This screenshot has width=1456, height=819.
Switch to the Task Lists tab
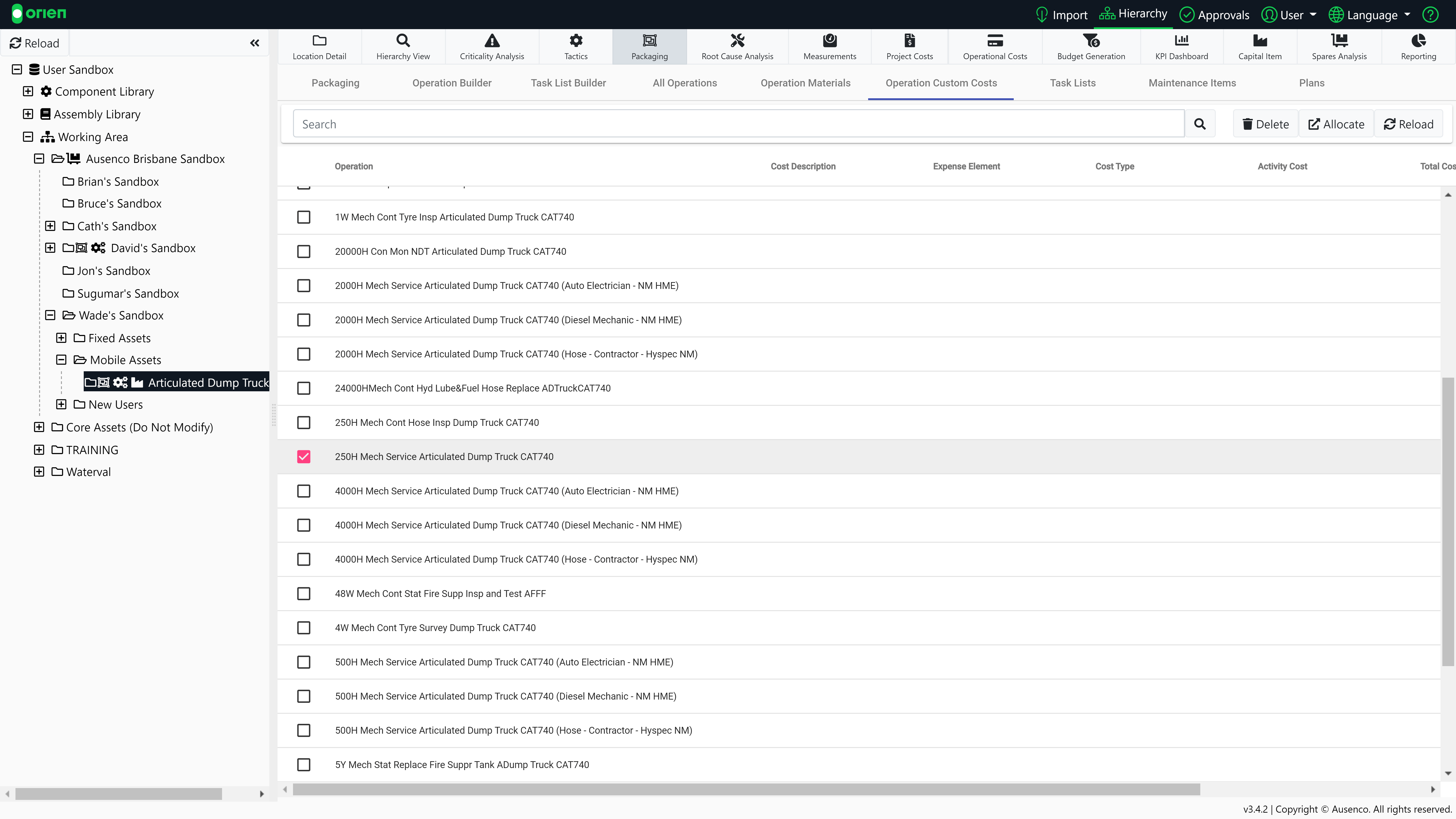(x=1072, y=83)
